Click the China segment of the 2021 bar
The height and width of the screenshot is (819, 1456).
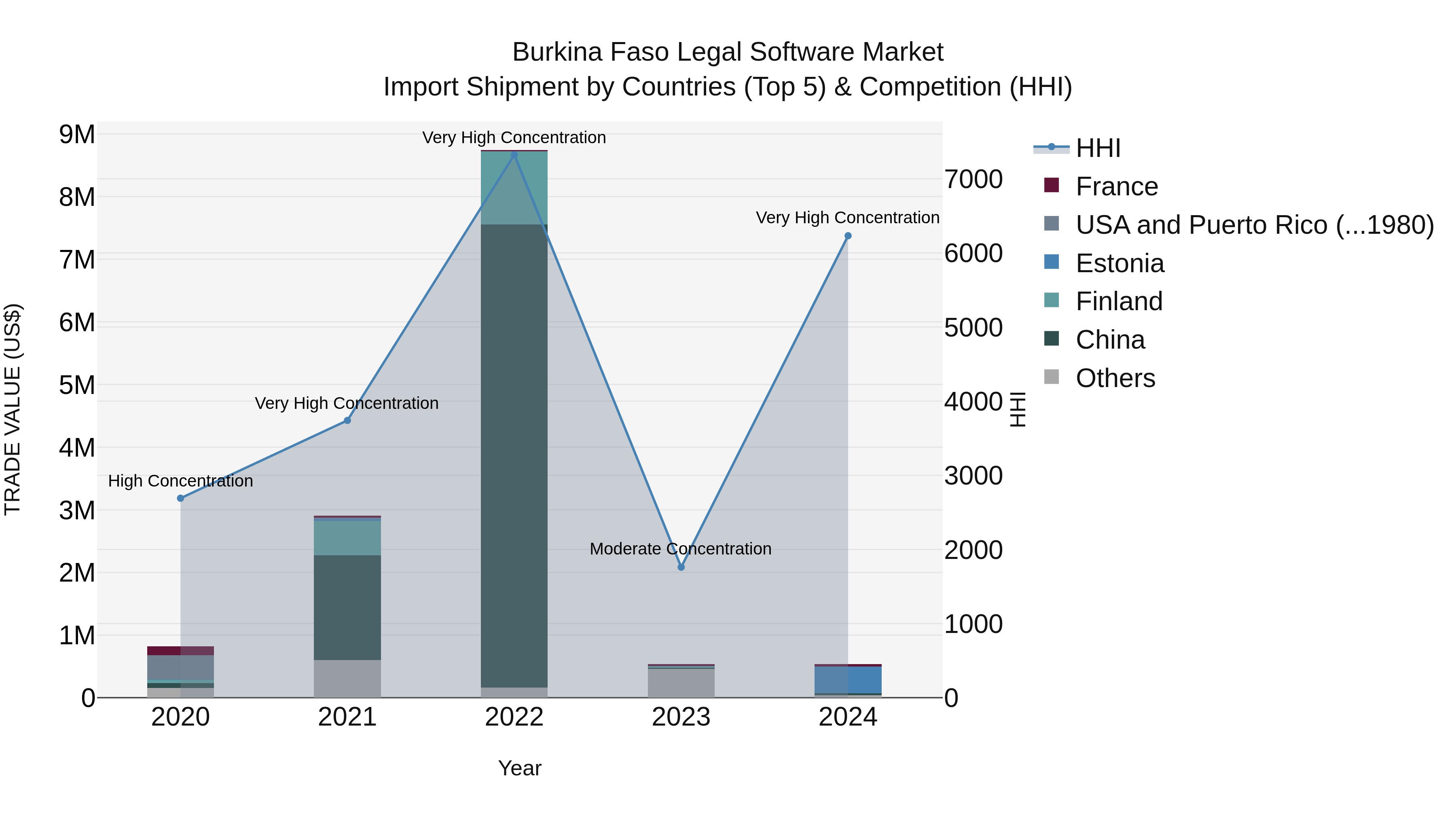pos(347,607)
